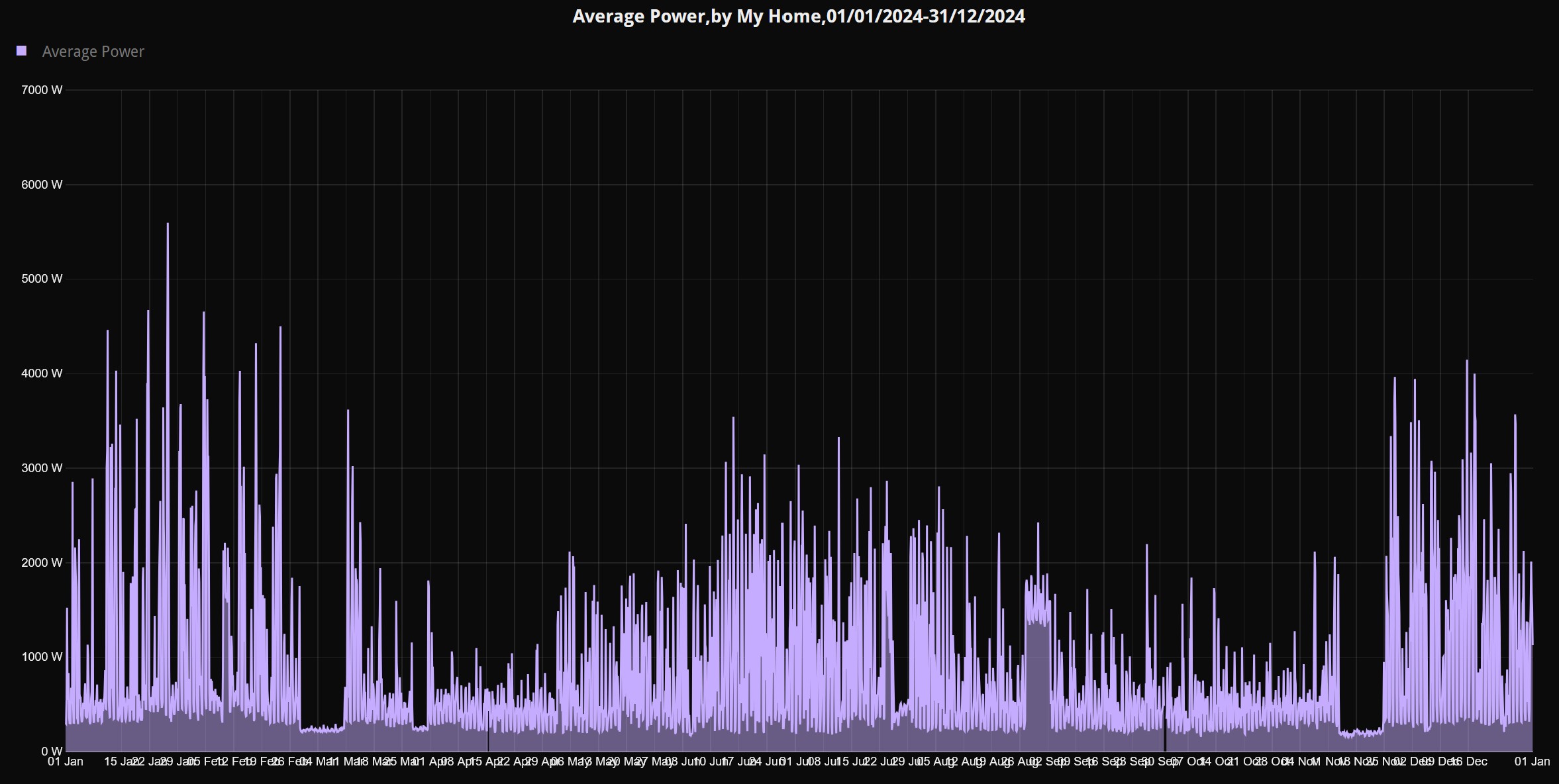The width and height of the screenshot is (1559, 784).
Task: Click the 7000 W y-axis label
Action: tap(42, 90)
